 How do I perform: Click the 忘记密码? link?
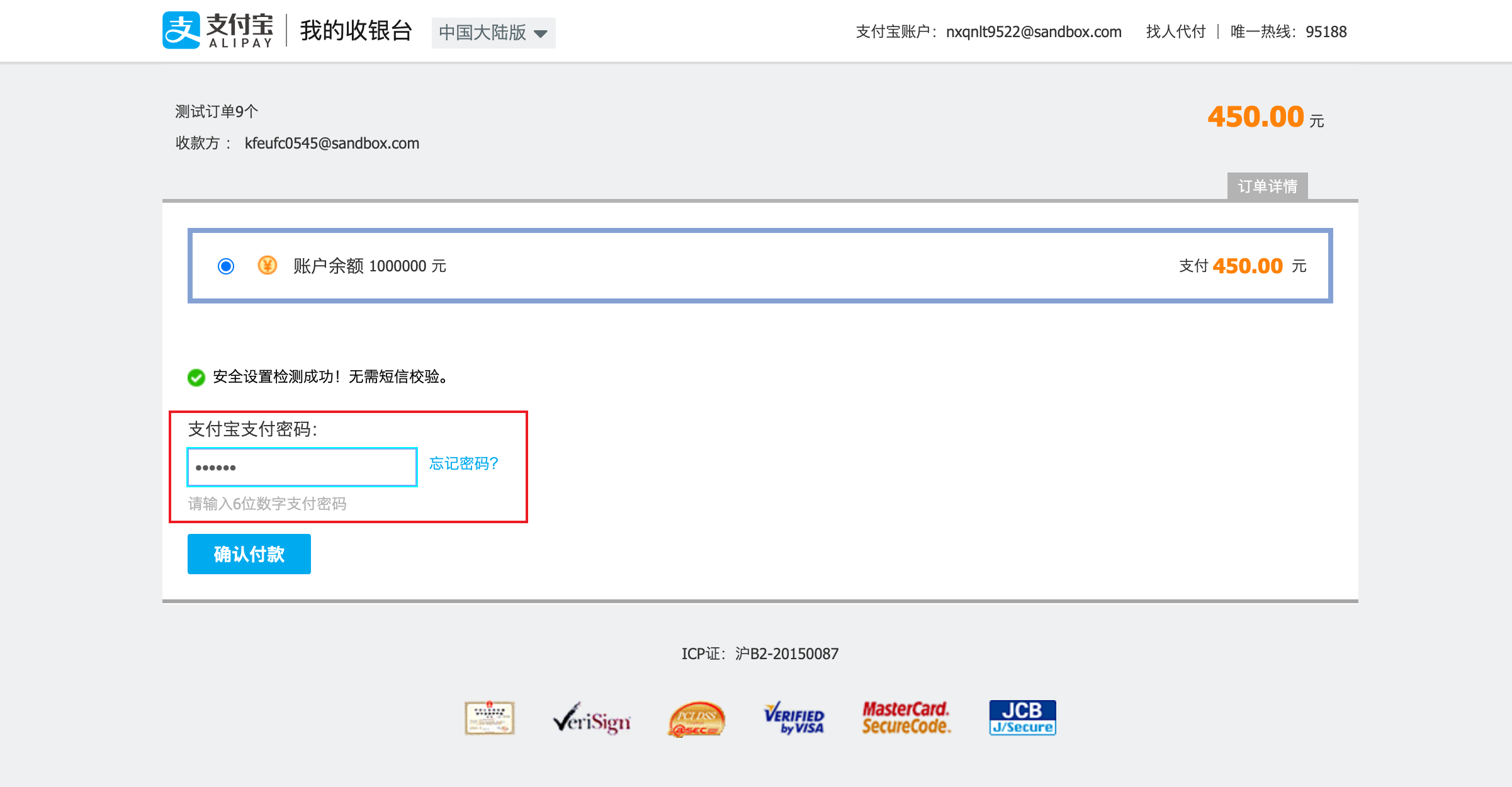point(464,464)
